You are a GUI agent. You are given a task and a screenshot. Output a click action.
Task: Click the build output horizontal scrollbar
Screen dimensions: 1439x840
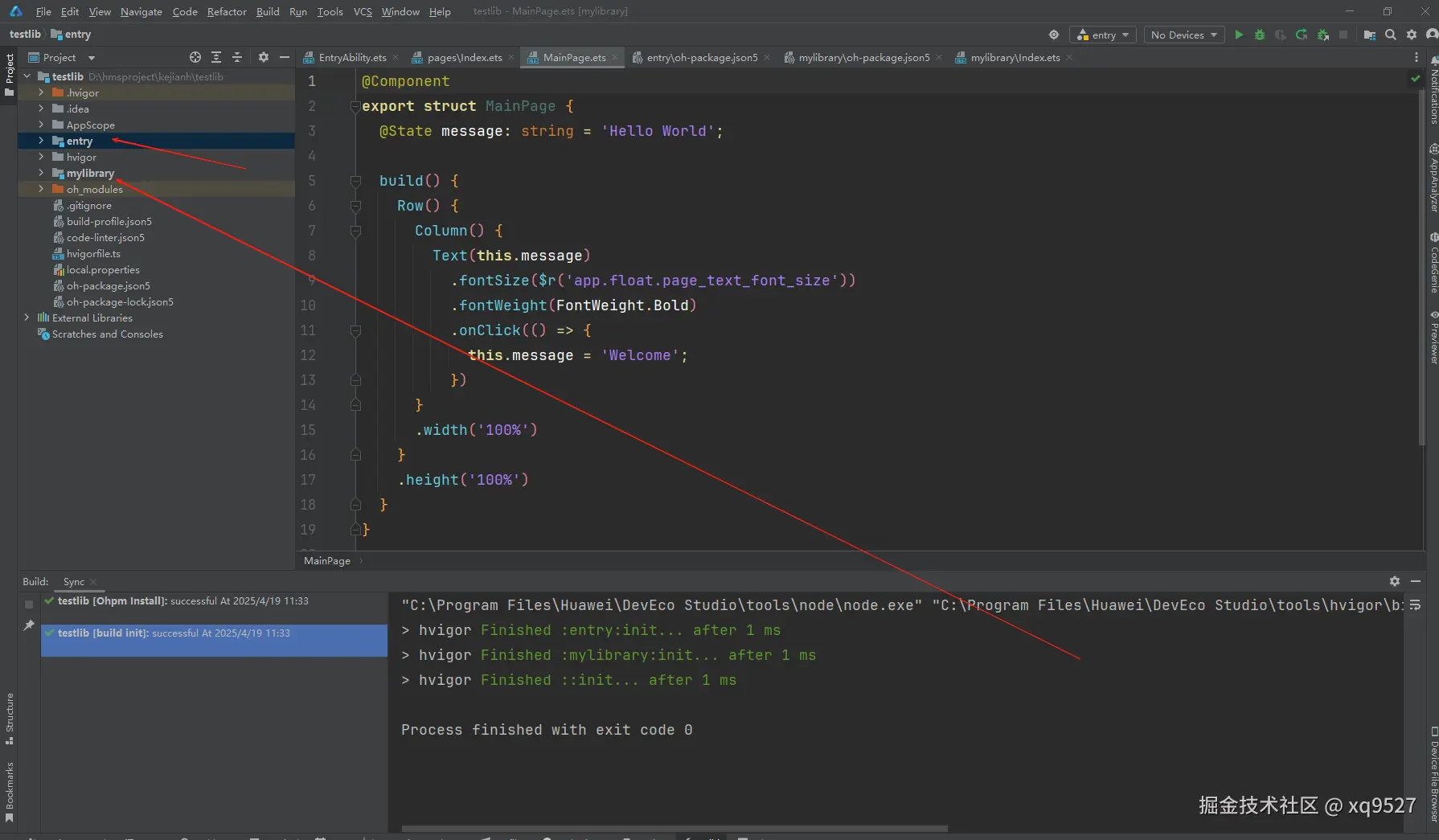click(x=674, y=828)
